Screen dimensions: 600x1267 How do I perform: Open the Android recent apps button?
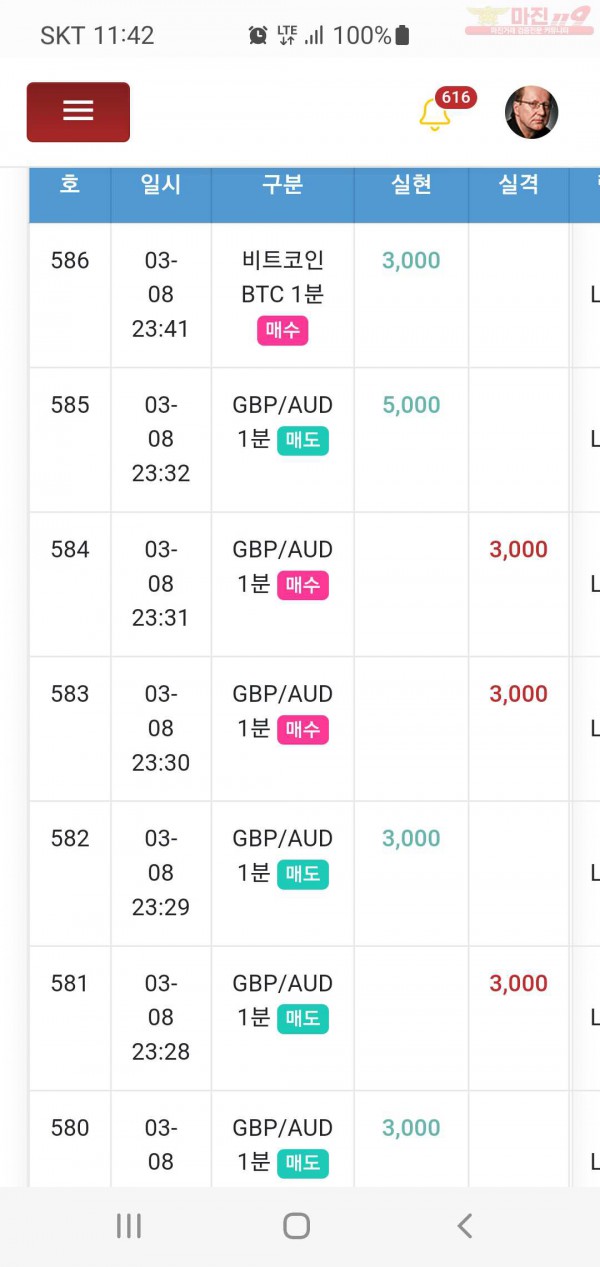pos(129,1226)
